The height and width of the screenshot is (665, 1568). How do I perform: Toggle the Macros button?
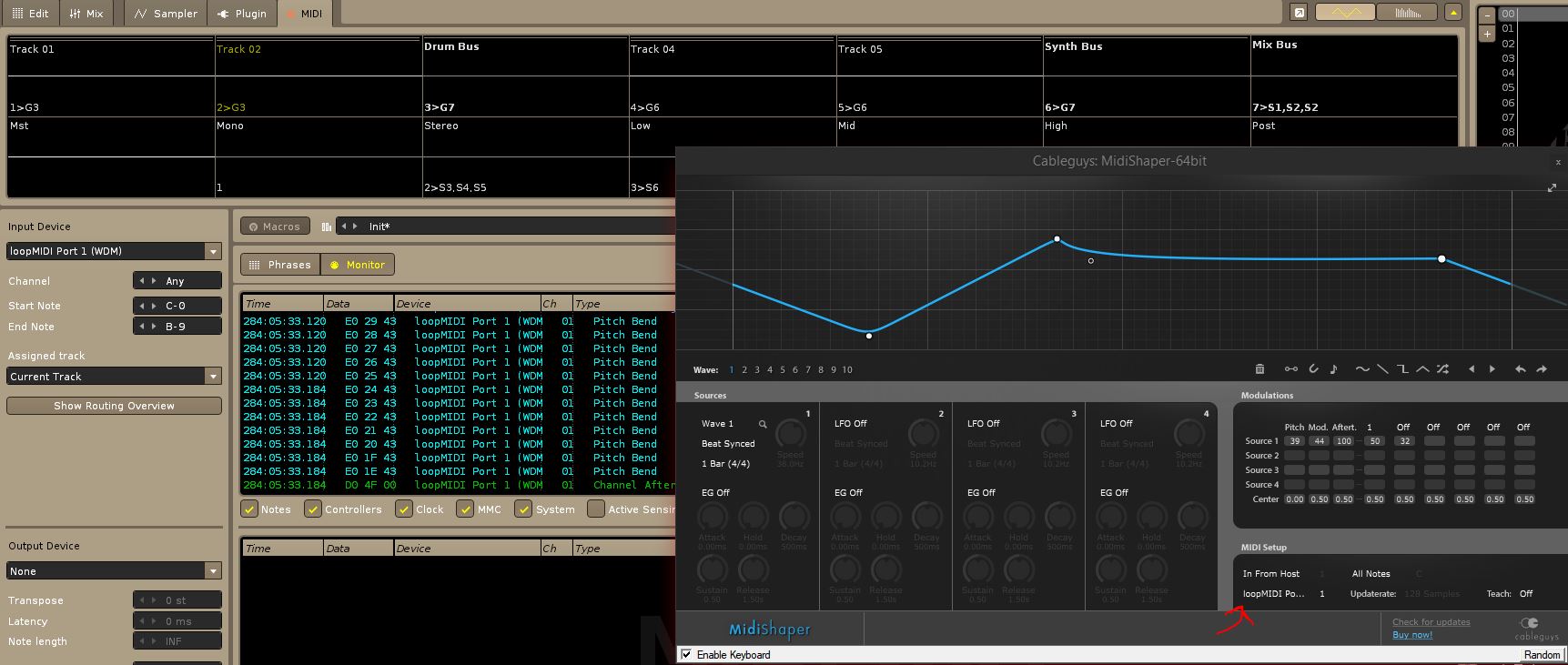275,227
